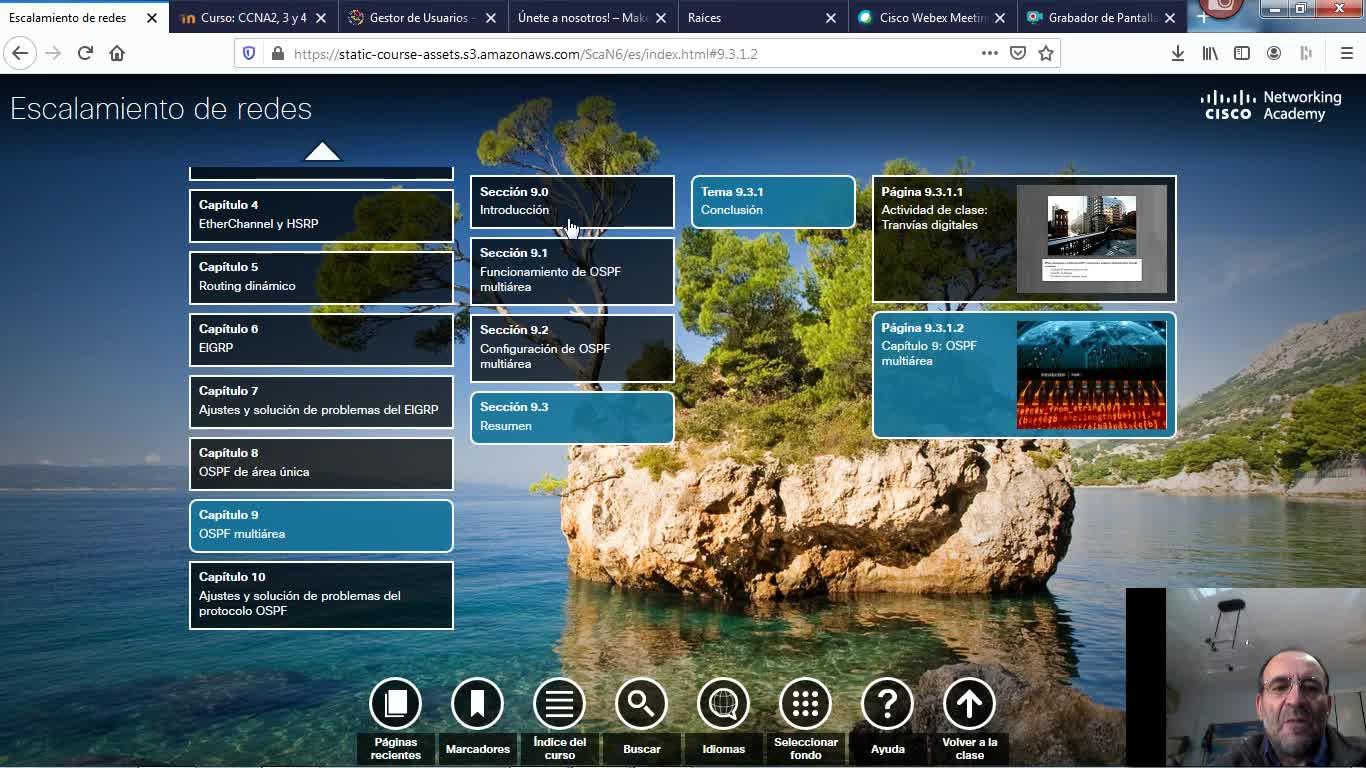Go back with the browser back arrow
Image resolution: width=1366 pixels, height=768 pixels.
(20, 54)
